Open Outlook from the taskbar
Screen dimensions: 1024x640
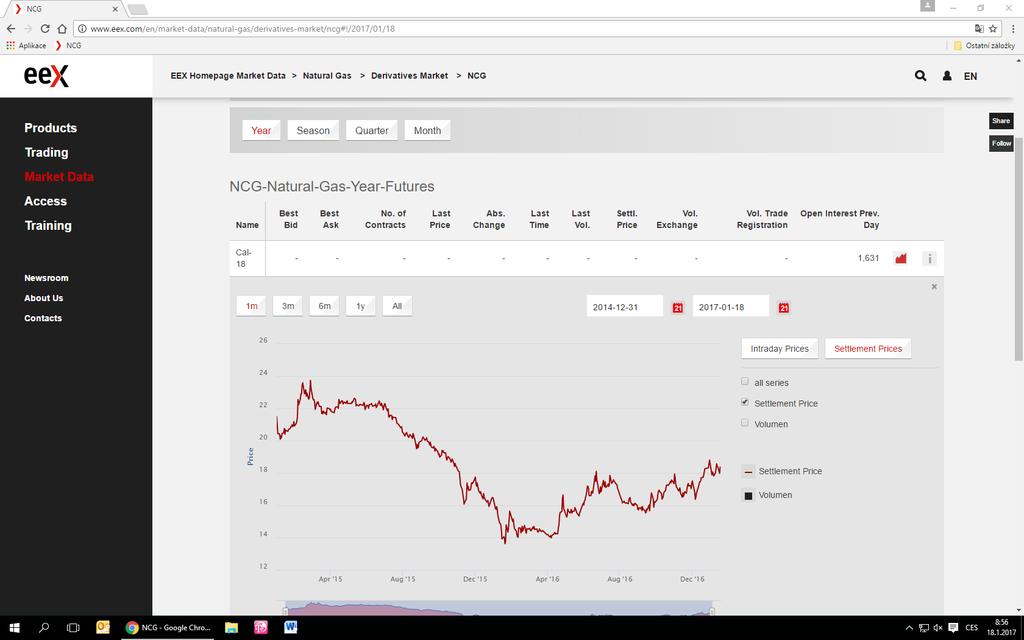click(103, 628)
